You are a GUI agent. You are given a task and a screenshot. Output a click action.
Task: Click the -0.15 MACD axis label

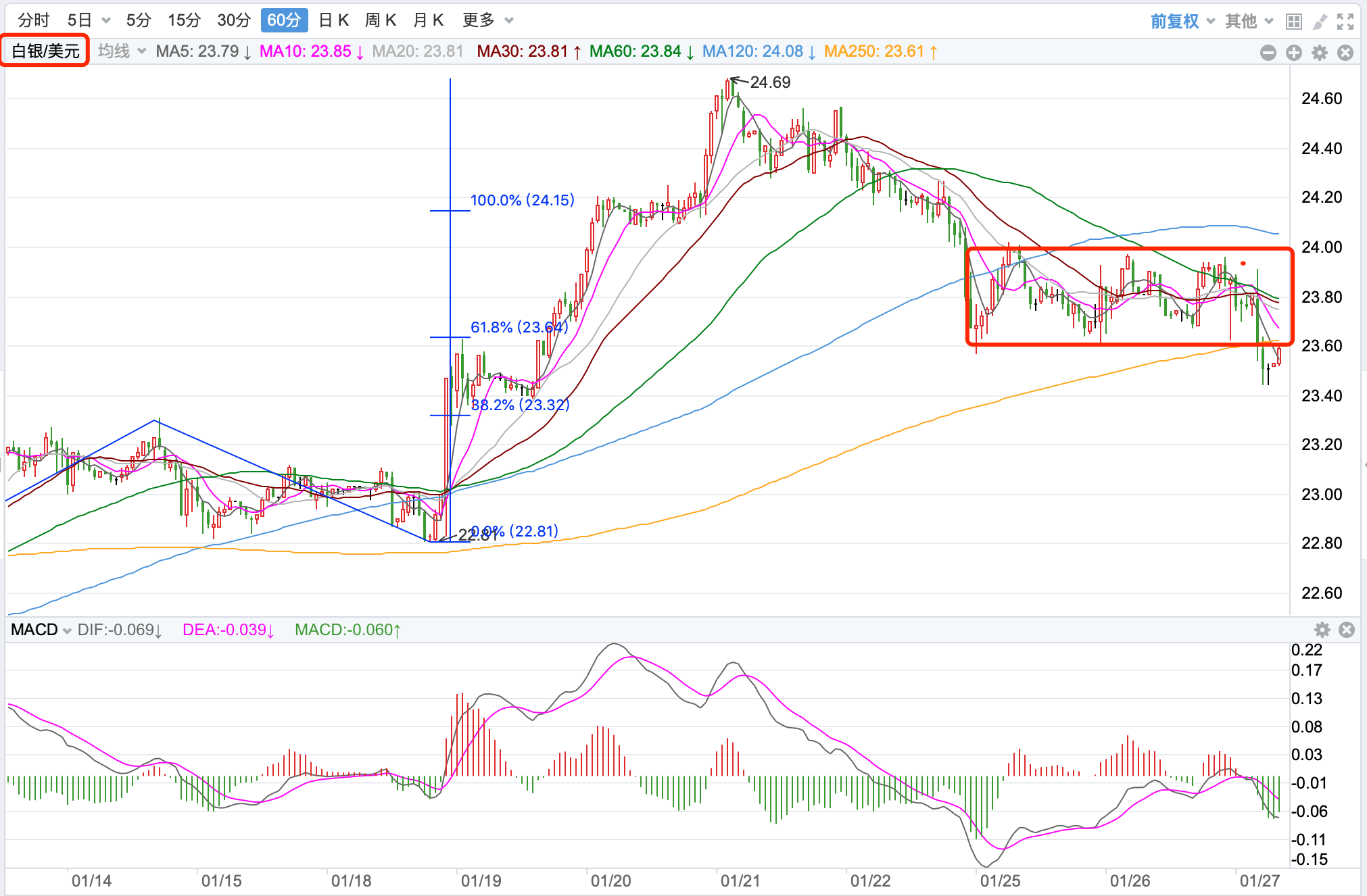(x=1309, y=860)
